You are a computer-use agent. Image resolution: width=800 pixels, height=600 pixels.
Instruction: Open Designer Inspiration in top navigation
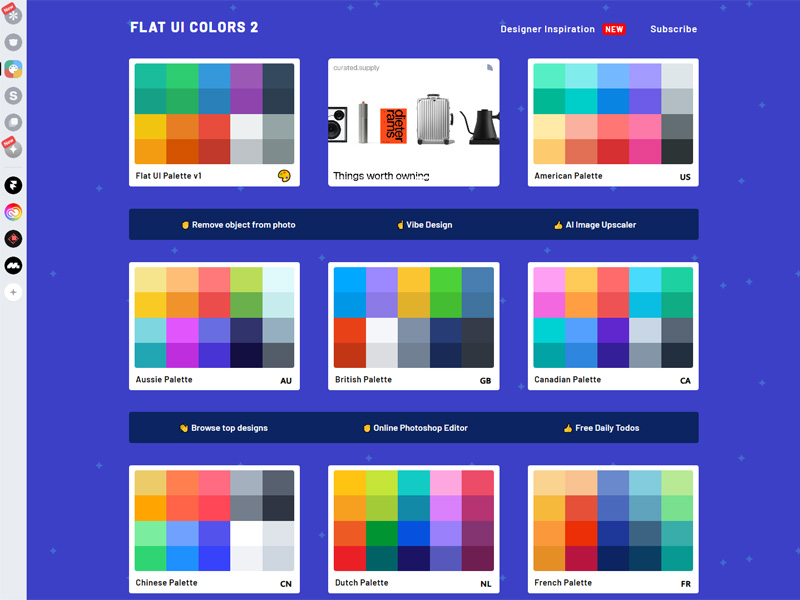pos(546,30)
